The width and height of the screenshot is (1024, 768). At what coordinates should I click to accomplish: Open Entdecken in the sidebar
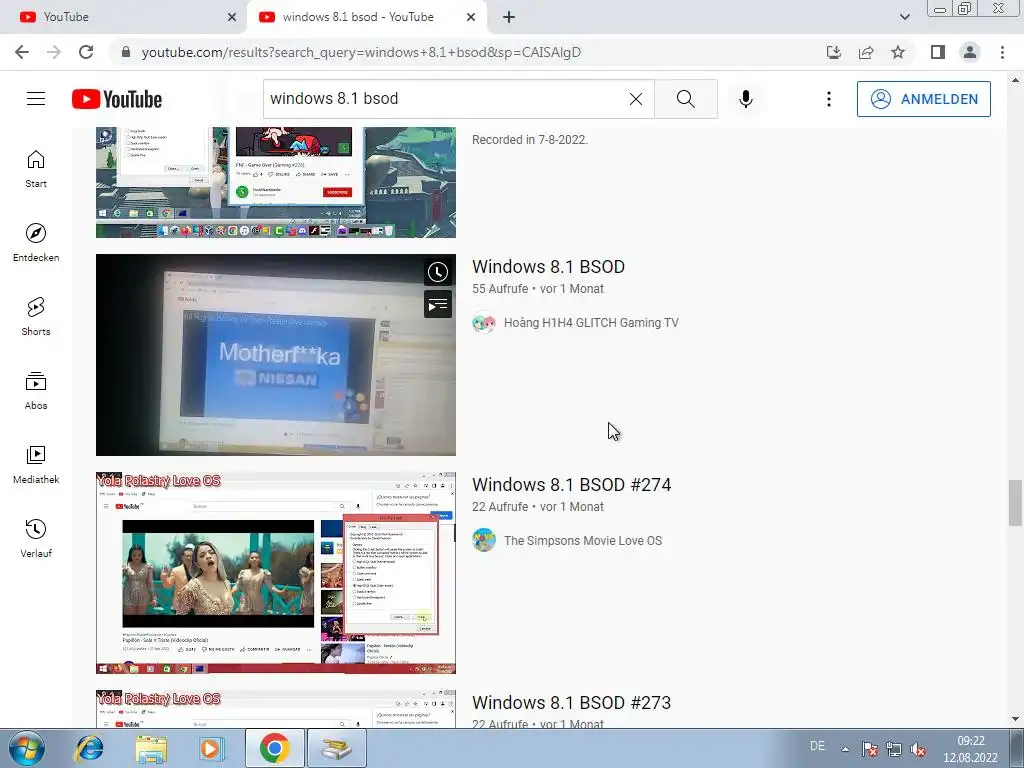tap(36, 243)
